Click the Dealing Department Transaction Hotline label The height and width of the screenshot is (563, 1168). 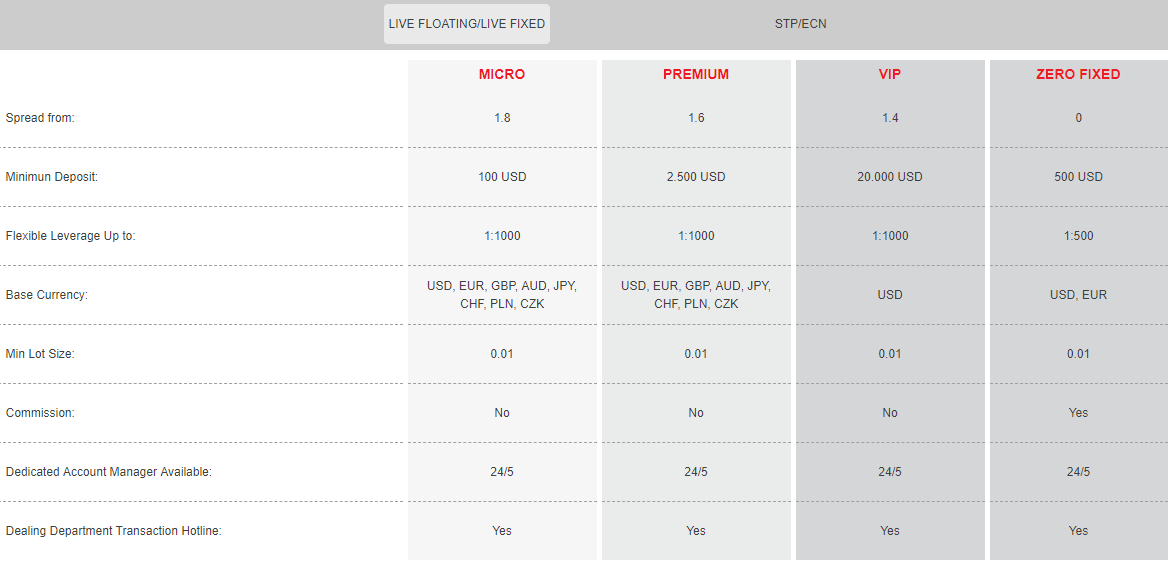tap(114, 531)
